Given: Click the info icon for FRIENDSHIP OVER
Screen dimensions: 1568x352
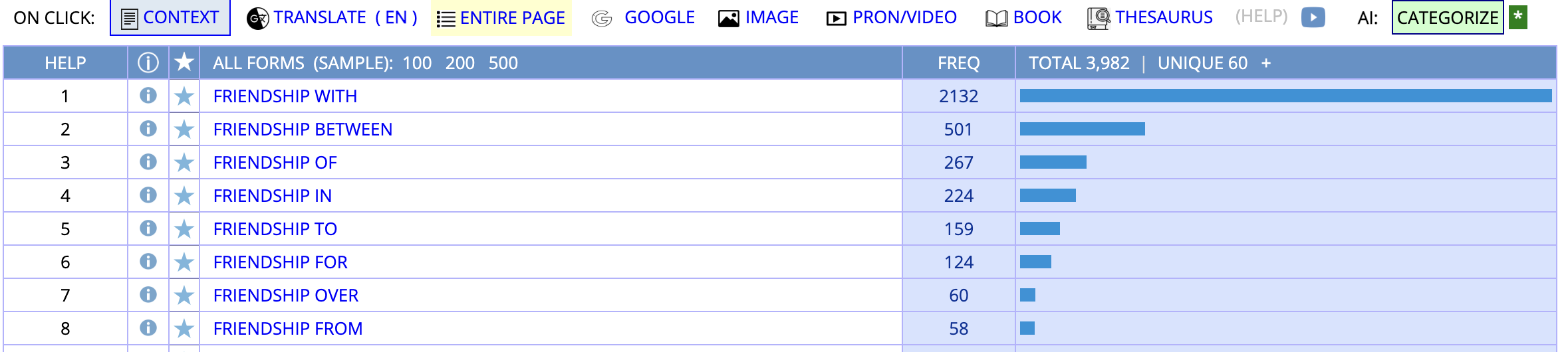Looking at the screenshot, I should (x=148, y=295).
